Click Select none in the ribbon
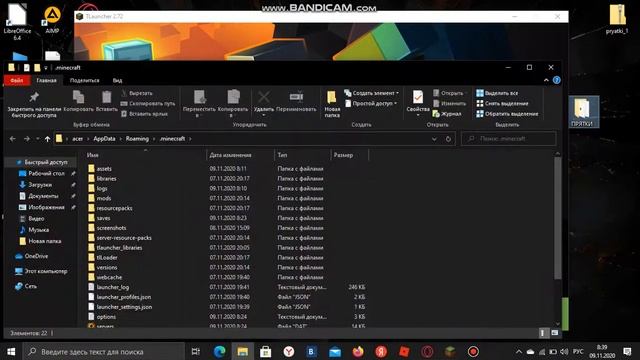This screenshot has width=640, height=360. [x=502, y=104]
